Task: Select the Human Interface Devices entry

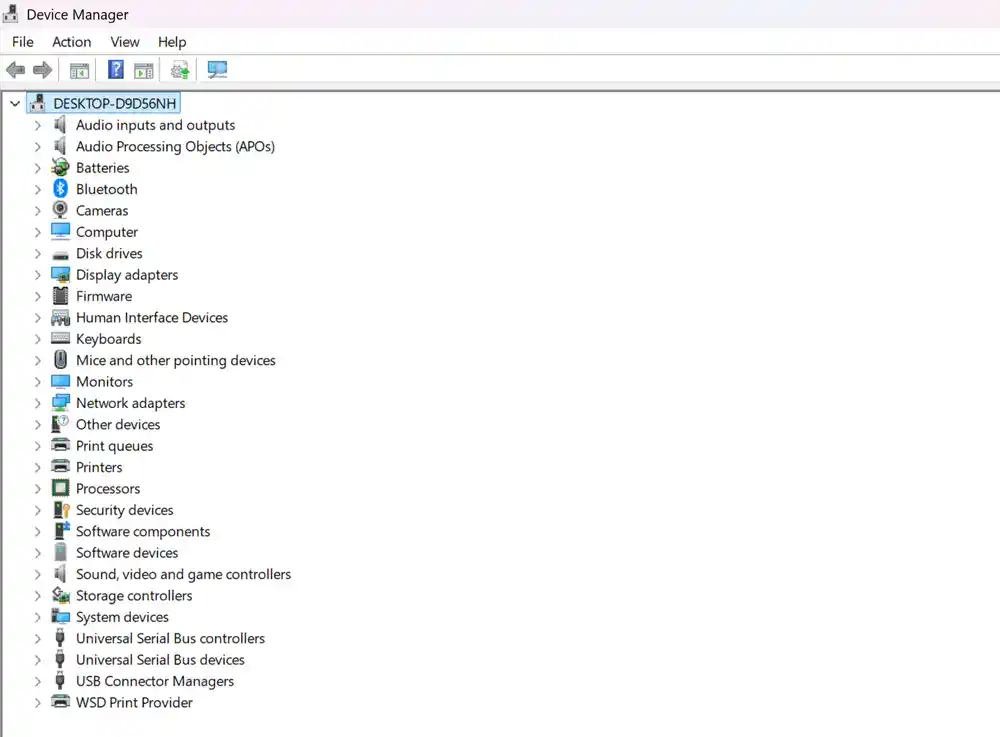Action: tap(152, 318)
